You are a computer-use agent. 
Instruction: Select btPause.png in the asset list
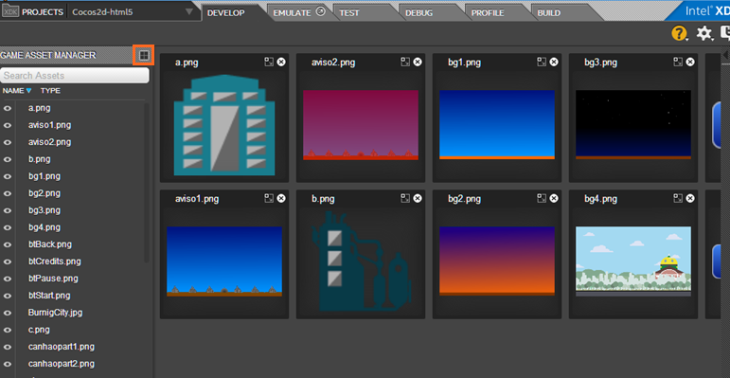(x=53, y=278)
